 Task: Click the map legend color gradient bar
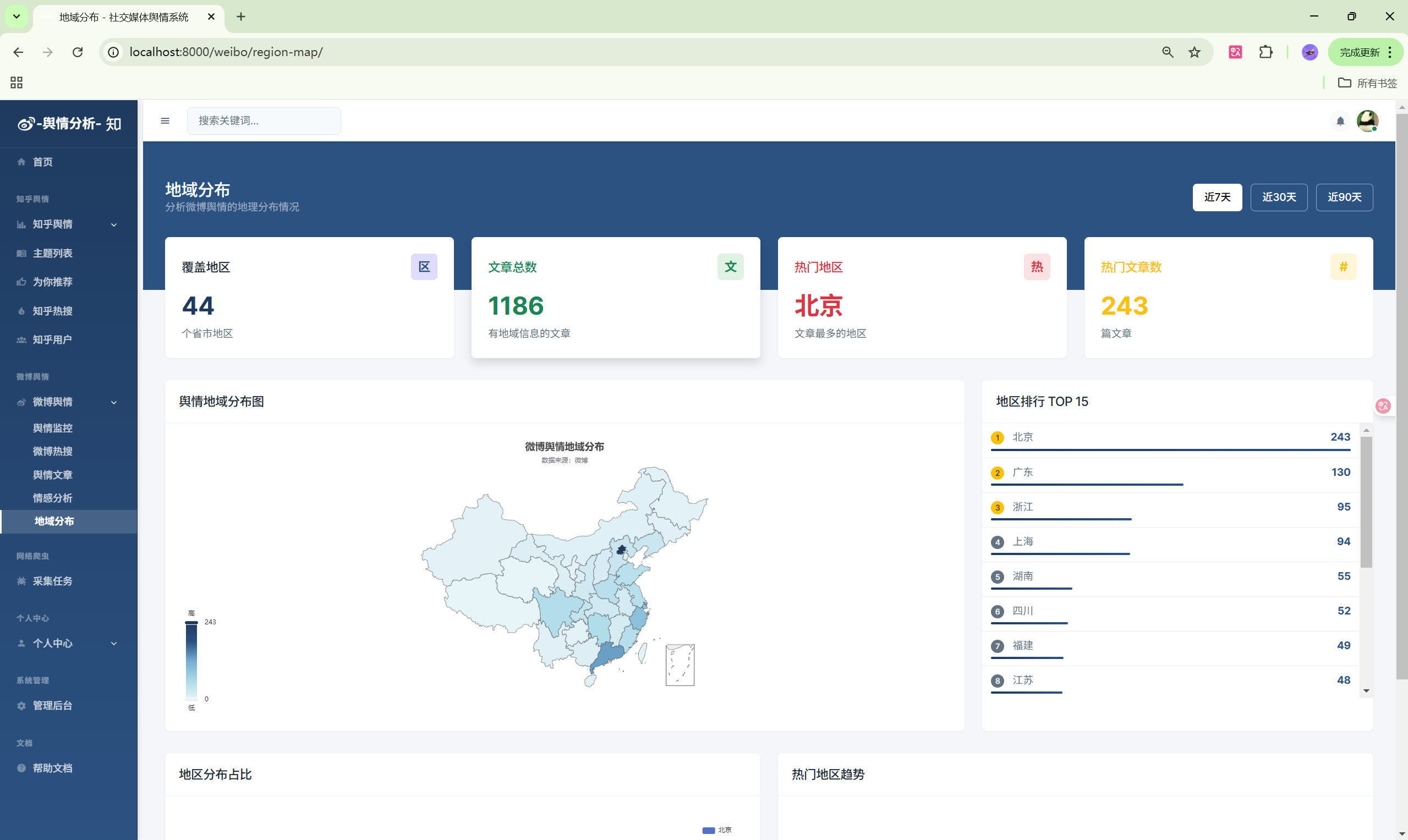[191, 660]
